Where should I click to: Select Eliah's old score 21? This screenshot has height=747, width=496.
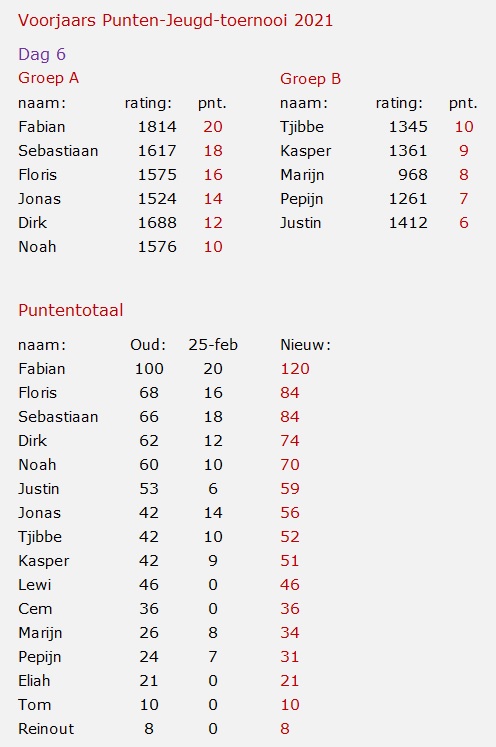[x=149, y=680]
